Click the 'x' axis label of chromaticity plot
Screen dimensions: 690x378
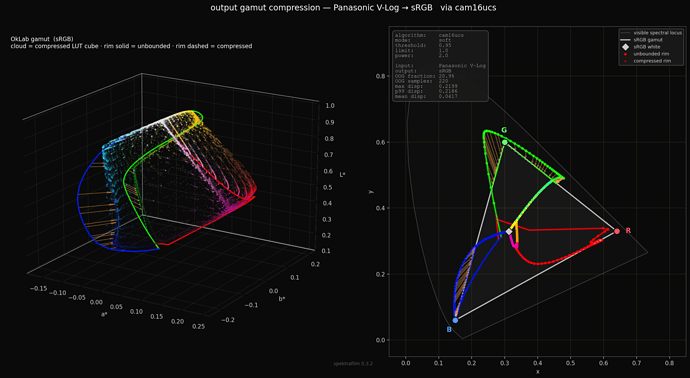(x=537, y=372)
